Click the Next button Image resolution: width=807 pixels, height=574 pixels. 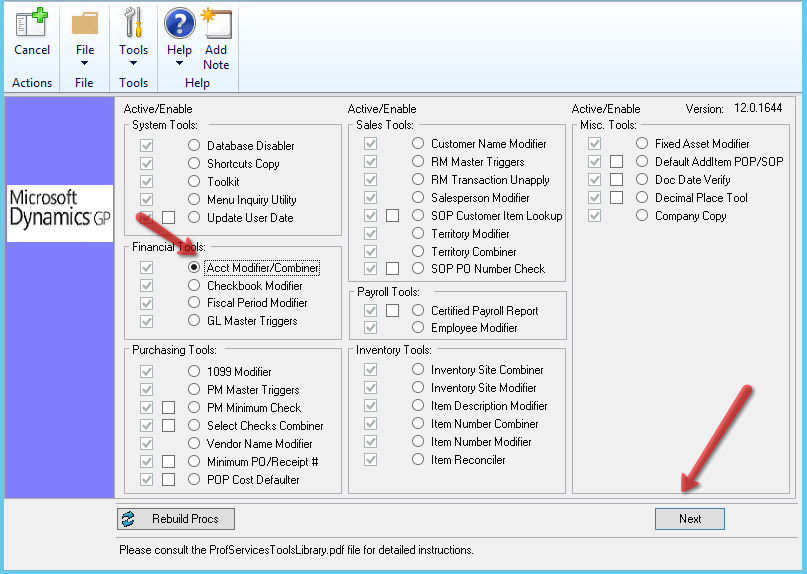[x=690, y=519]
